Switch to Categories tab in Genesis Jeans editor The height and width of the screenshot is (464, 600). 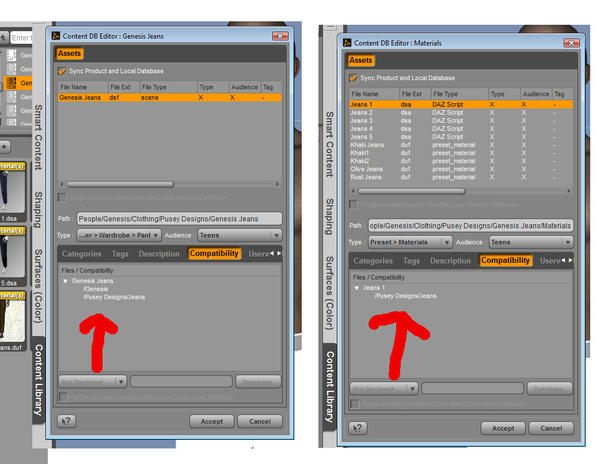point(82,254)
